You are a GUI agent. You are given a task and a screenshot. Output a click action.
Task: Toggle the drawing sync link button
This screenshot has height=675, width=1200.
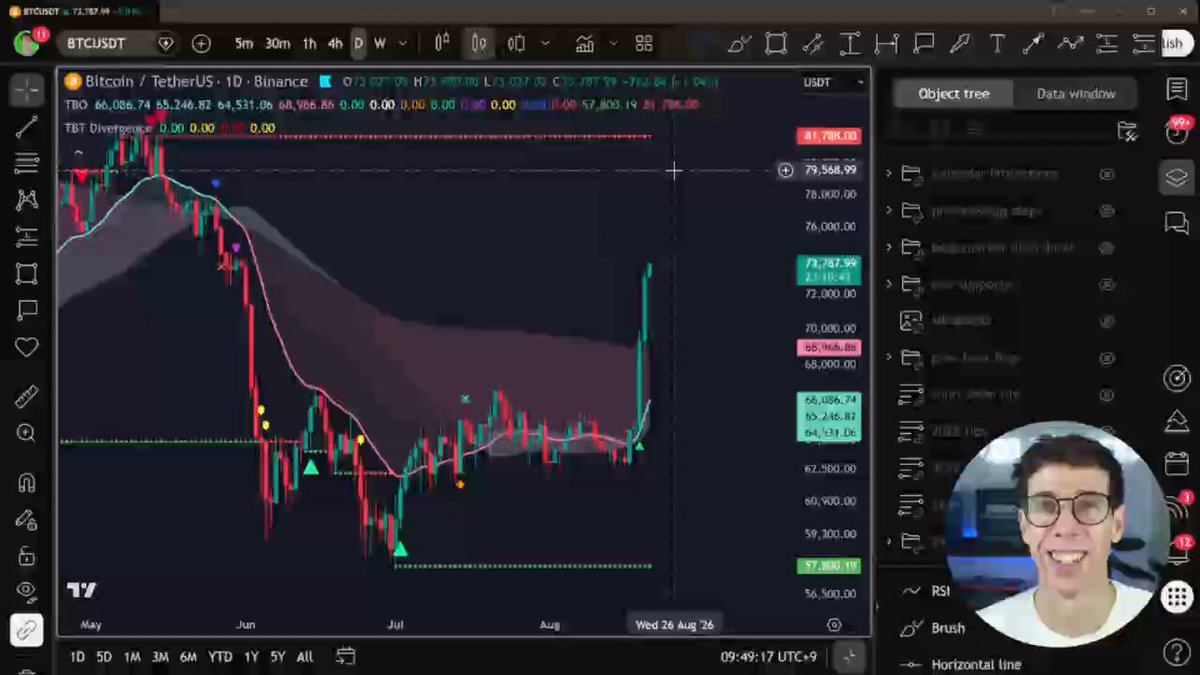(x=26, y=630)
